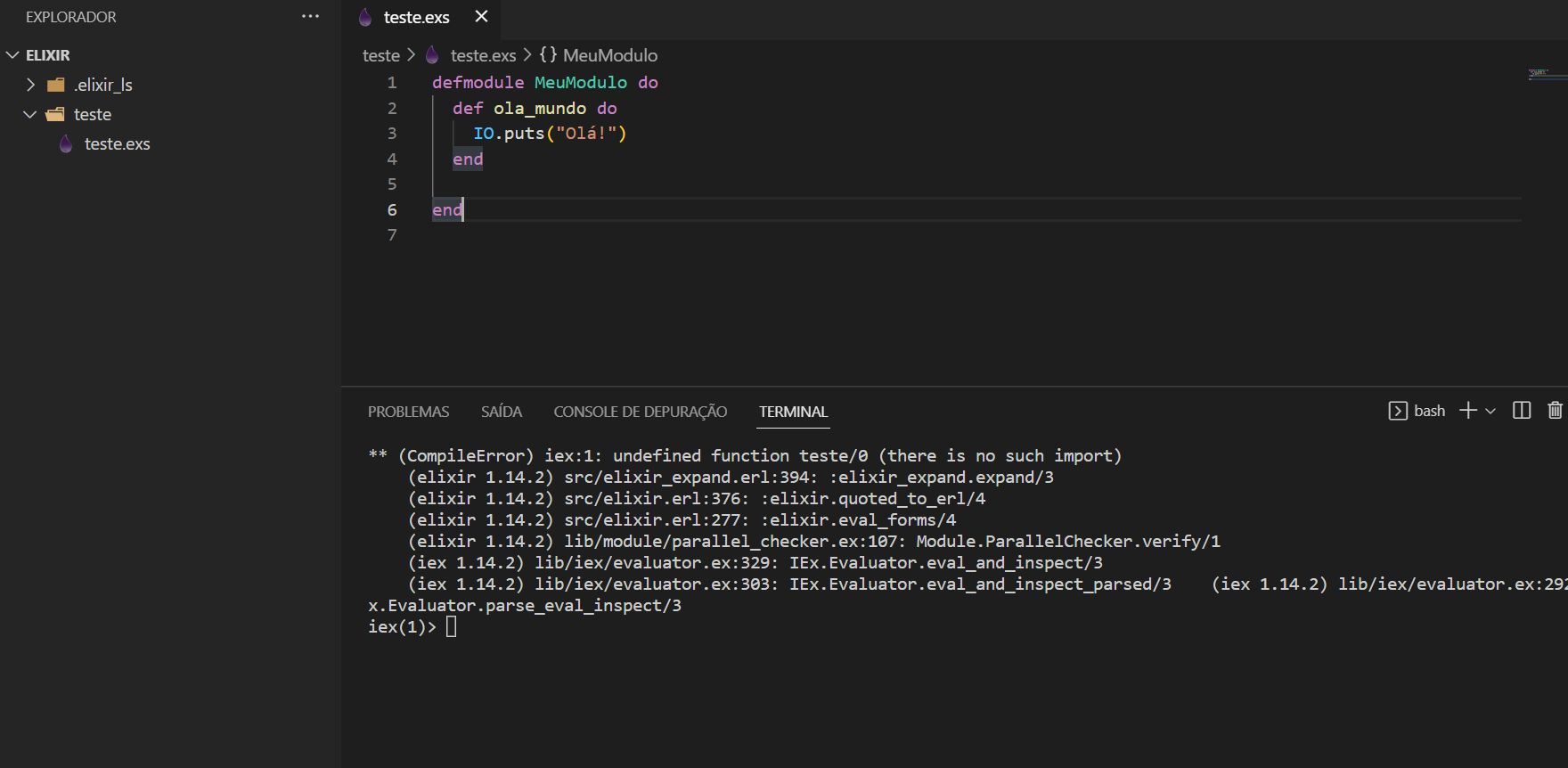Activate the teste.exs editor tab
Image resolution: width=1568 pixels, height=768 pixels.
pos(416,17)
